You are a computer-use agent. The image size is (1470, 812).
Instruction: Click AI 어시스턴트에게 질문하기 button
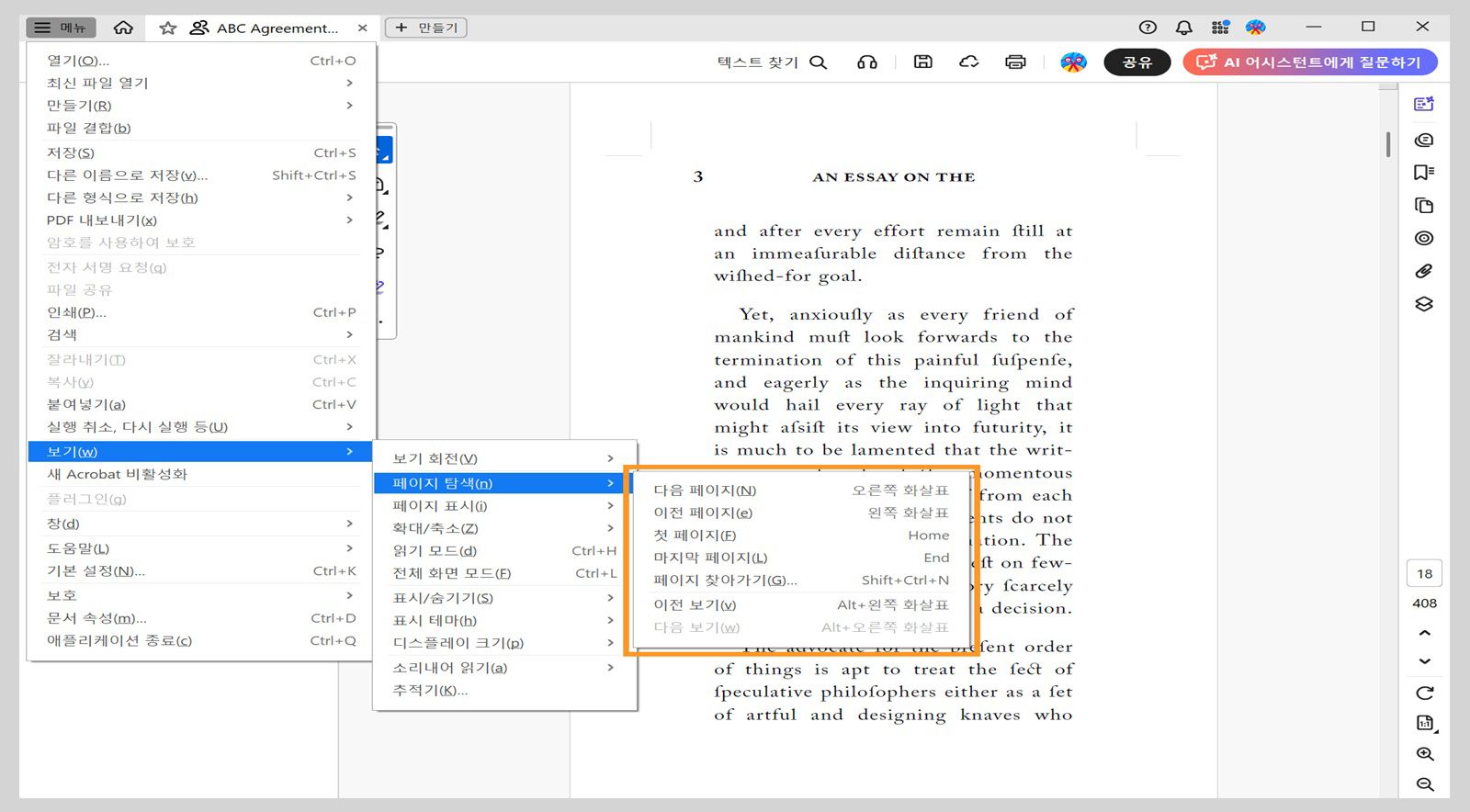click(1310, 62)
